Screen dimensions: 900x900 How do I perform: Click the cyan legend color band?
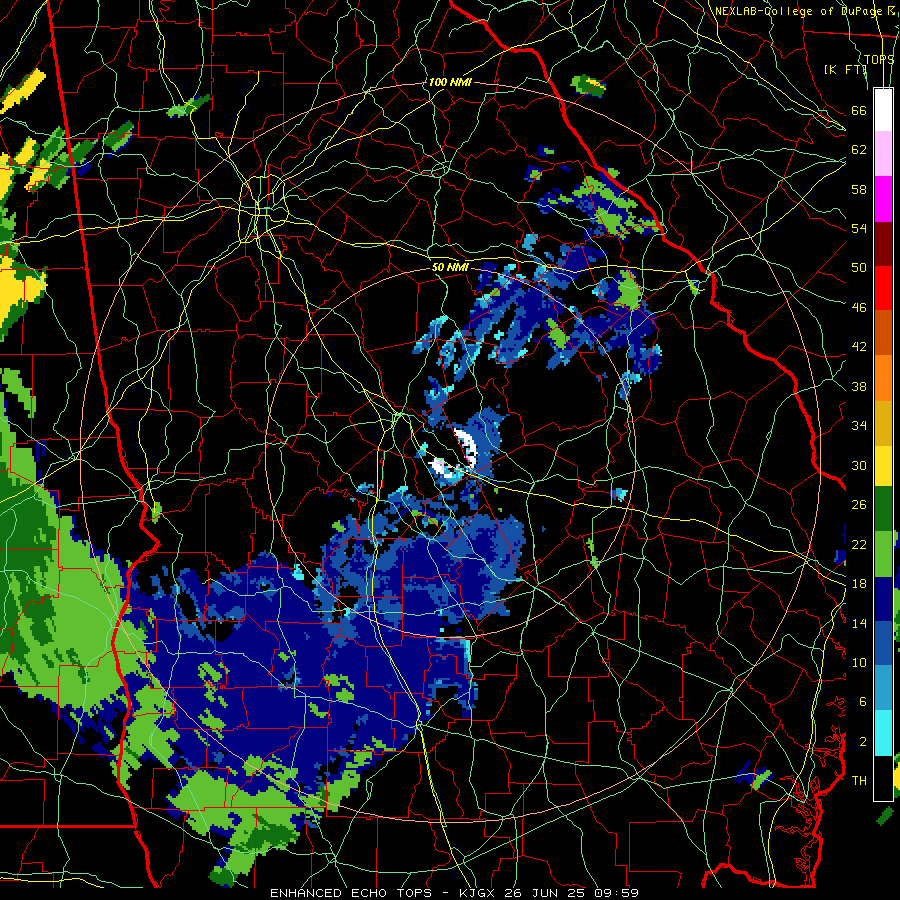pos(883,734)
